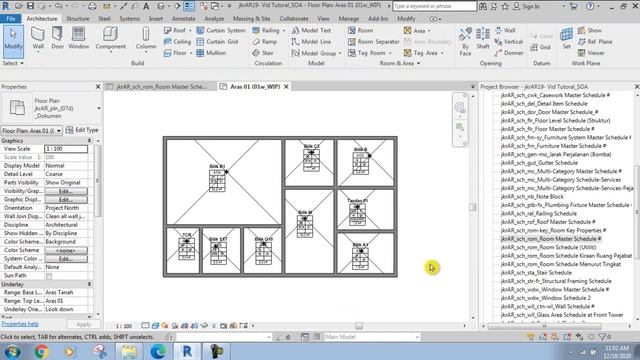This screenshot has height=360, width=640.
Task: Open the Properties help link
Action: pyautogui.click(x=20, y=324)
